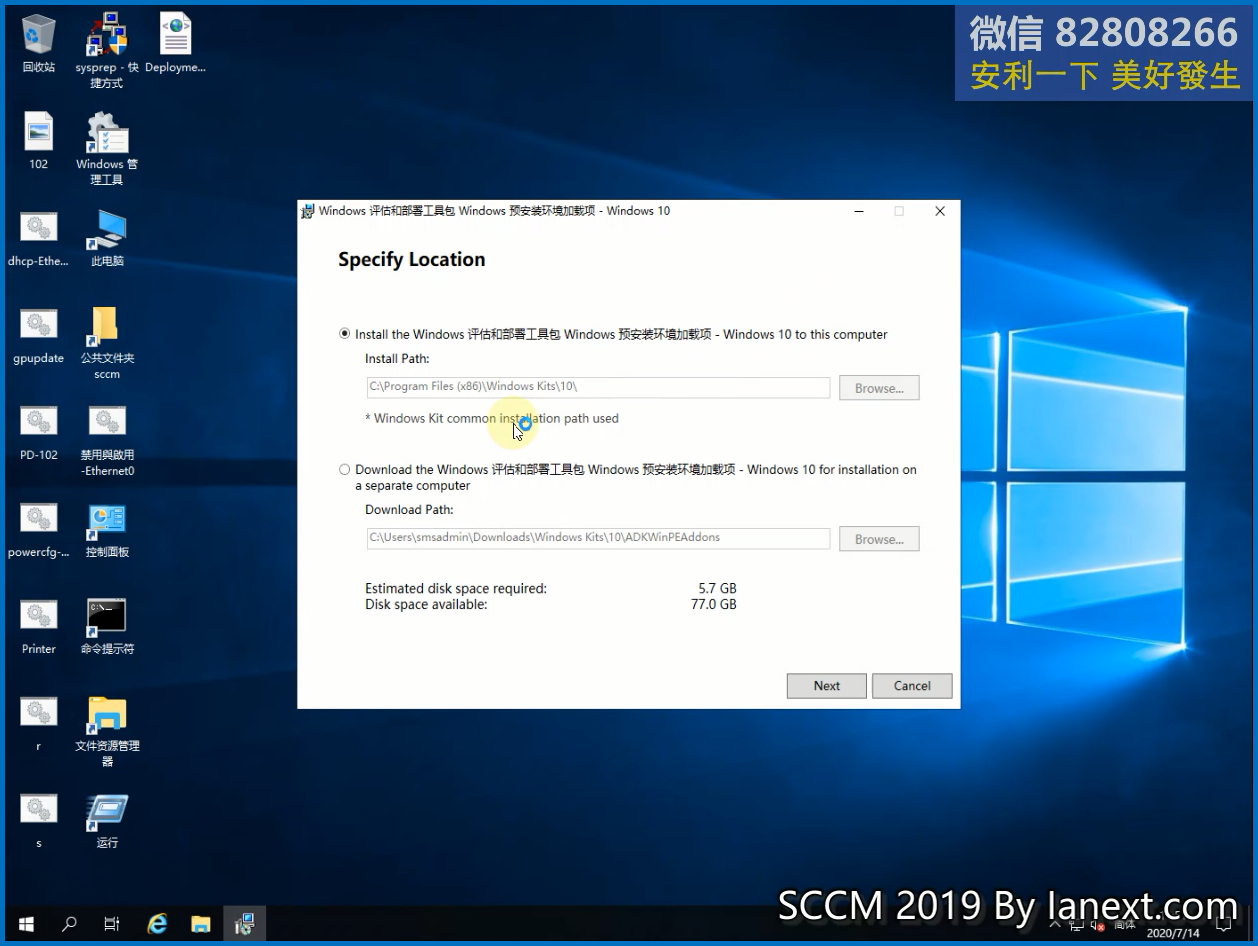The height and width of the screenshot is (946, 1258).
Task: Click the volume icon in system tray
Action: (x=1098, y=927)
